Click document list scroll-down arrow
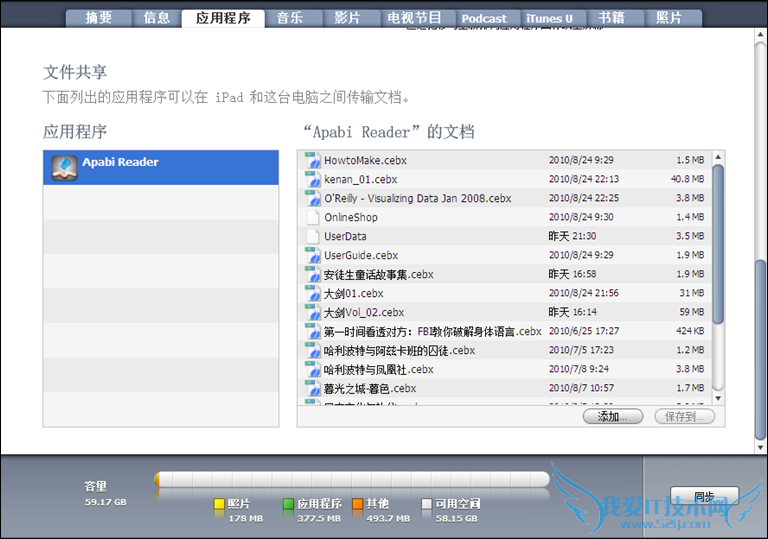768x539 pixels. (718, 398)
